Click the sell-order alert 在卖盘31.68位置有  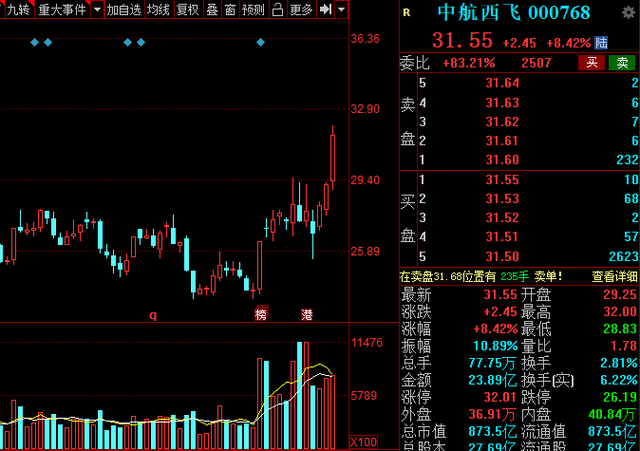[x=447, y=277]
